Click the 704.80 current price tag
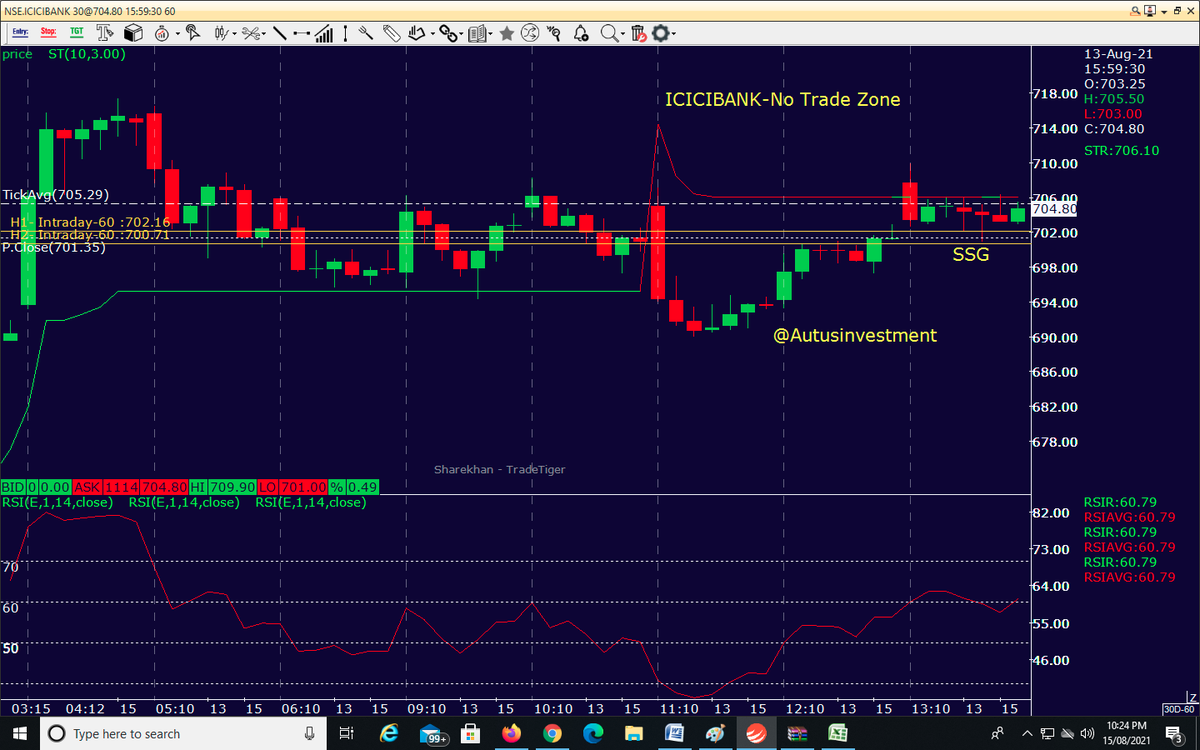Viewport: 1200px width, 750px height. [1054, 209]
